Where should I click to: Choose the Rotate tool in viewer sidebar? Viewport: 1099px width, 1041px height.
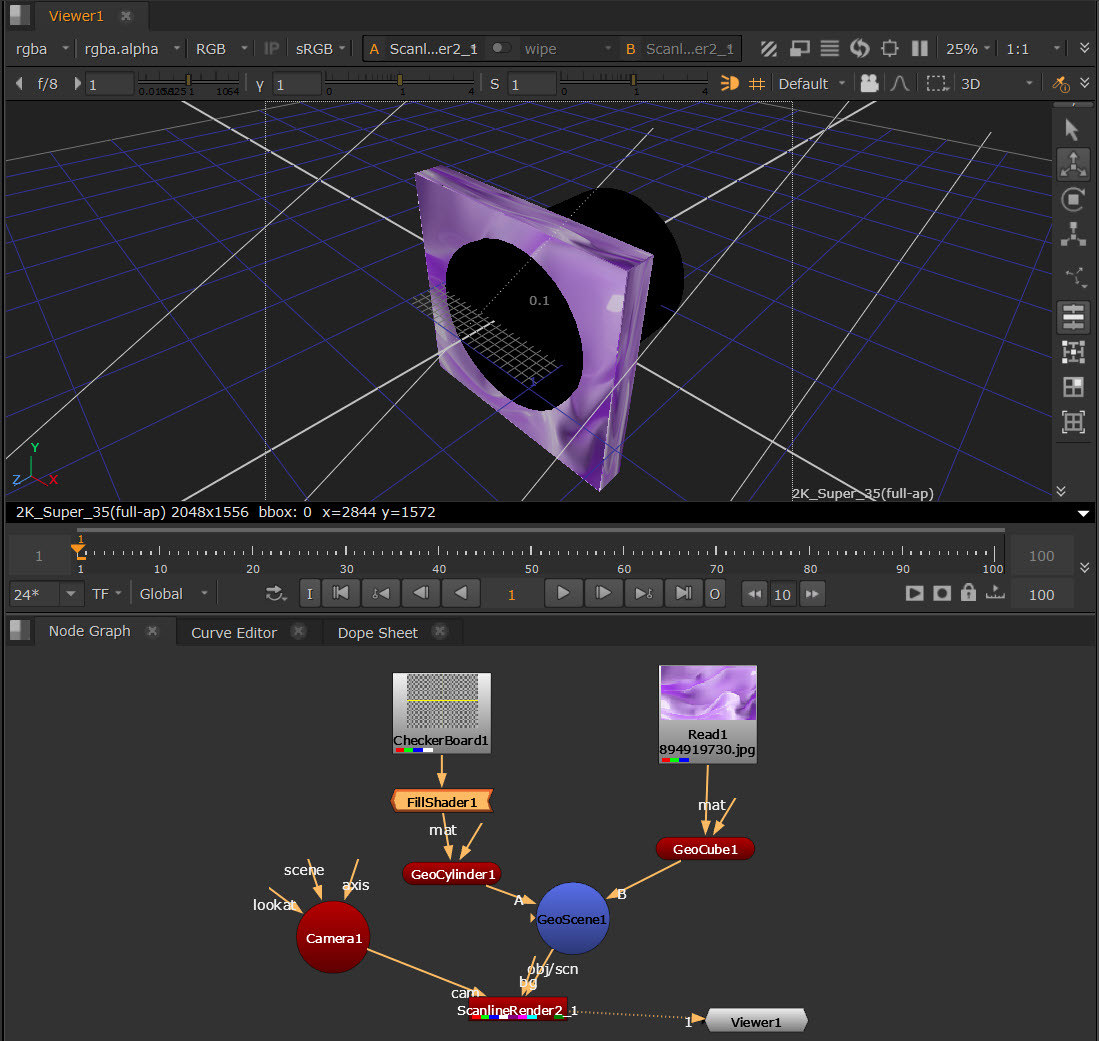pos(1073,200)
